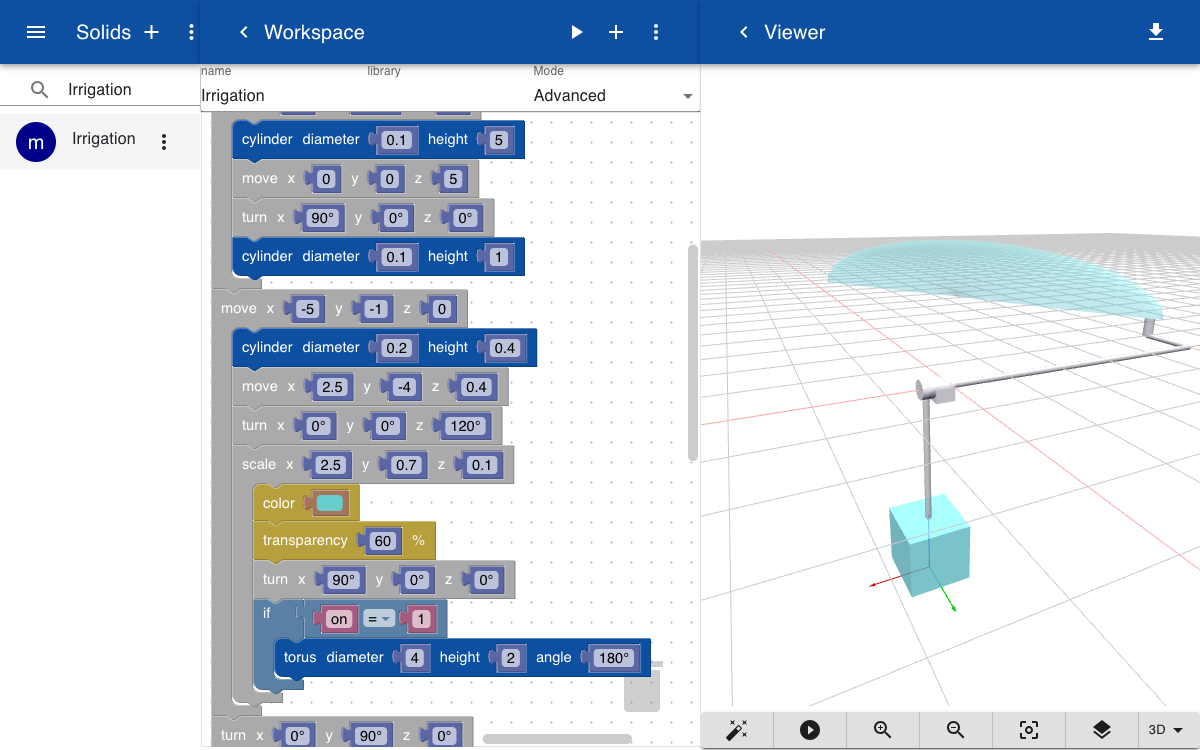Viewport: 1200px width, 750px height.
Task: Click the workspace trash can
Action: [x=642, y=686]
